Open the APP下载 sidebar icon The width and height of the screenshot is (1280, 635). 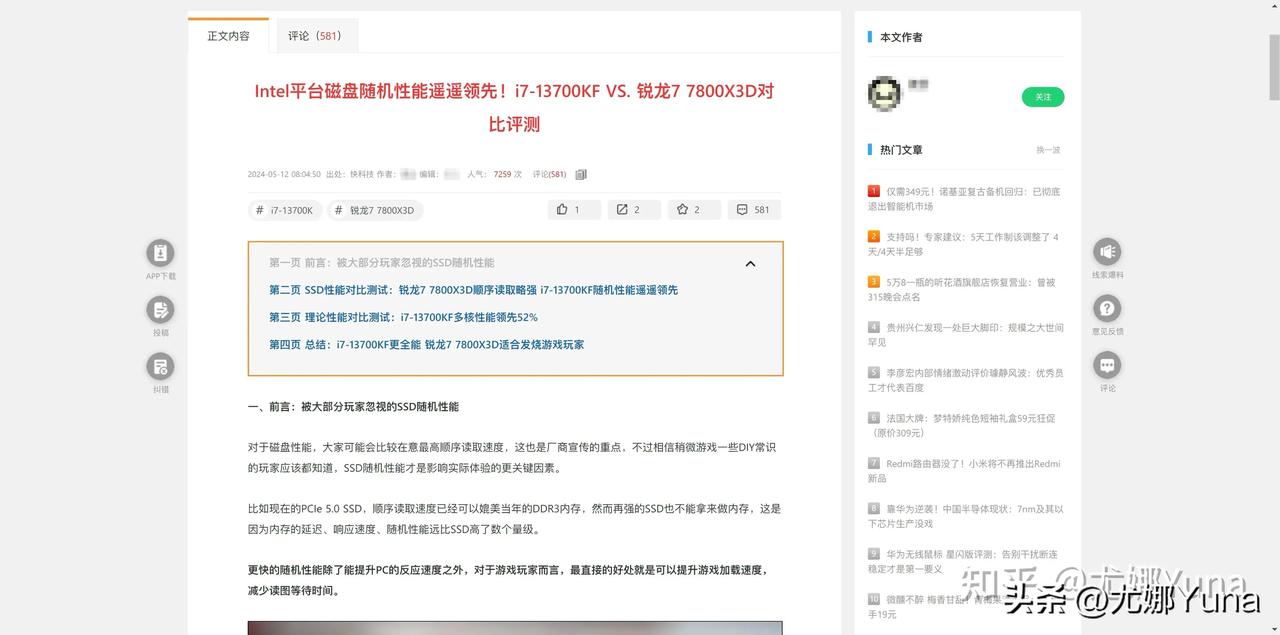(160, 253)
